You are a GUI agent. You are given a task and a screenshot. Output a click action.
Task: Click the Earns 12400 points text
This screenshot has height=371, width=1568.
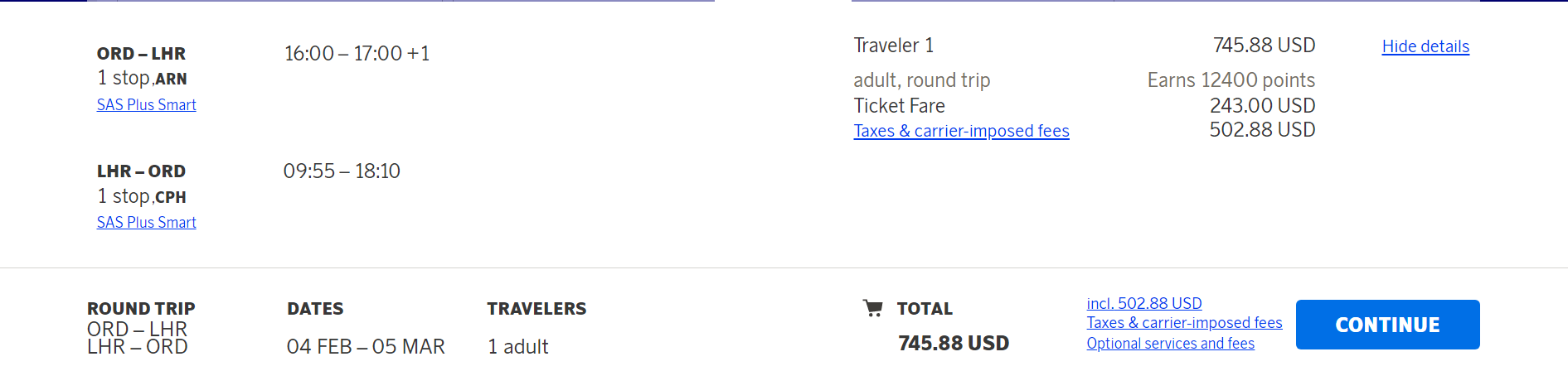point(1231,80)
